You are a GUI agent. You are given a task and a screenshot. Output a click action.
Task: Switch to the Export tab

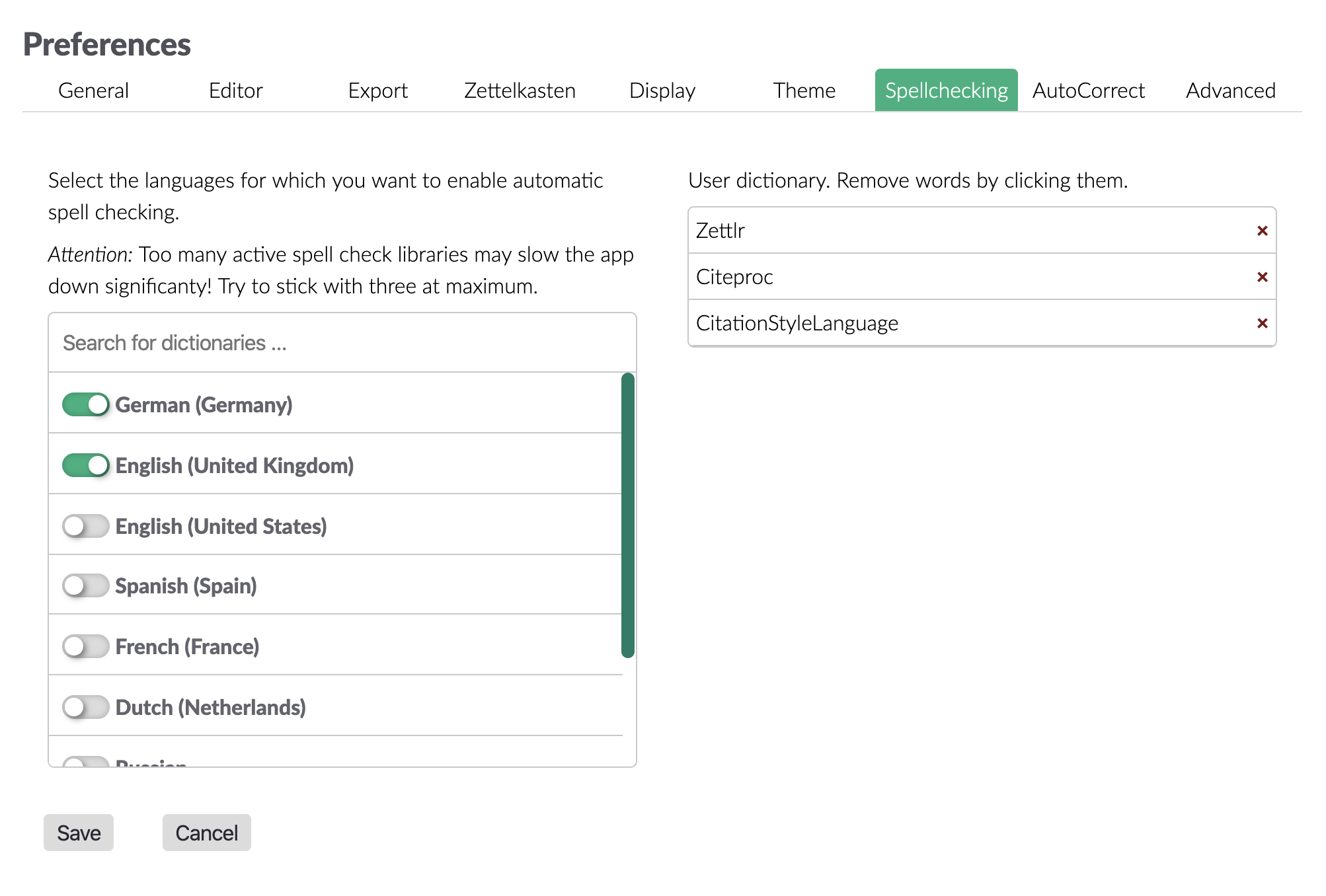377,91
